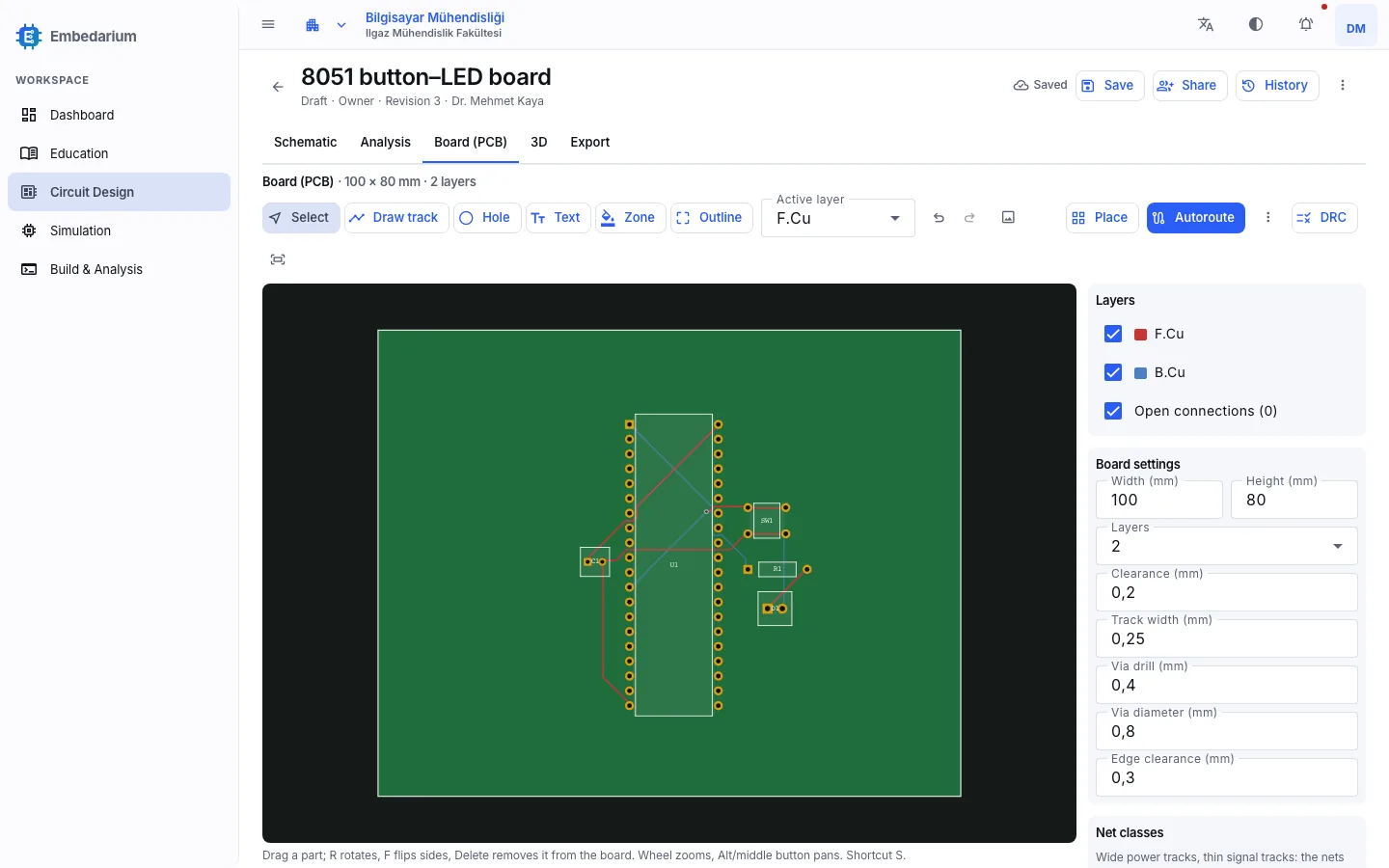Click the blue B.Cu color swatch
This screenshot has width=1389, height=868.
1141,373
